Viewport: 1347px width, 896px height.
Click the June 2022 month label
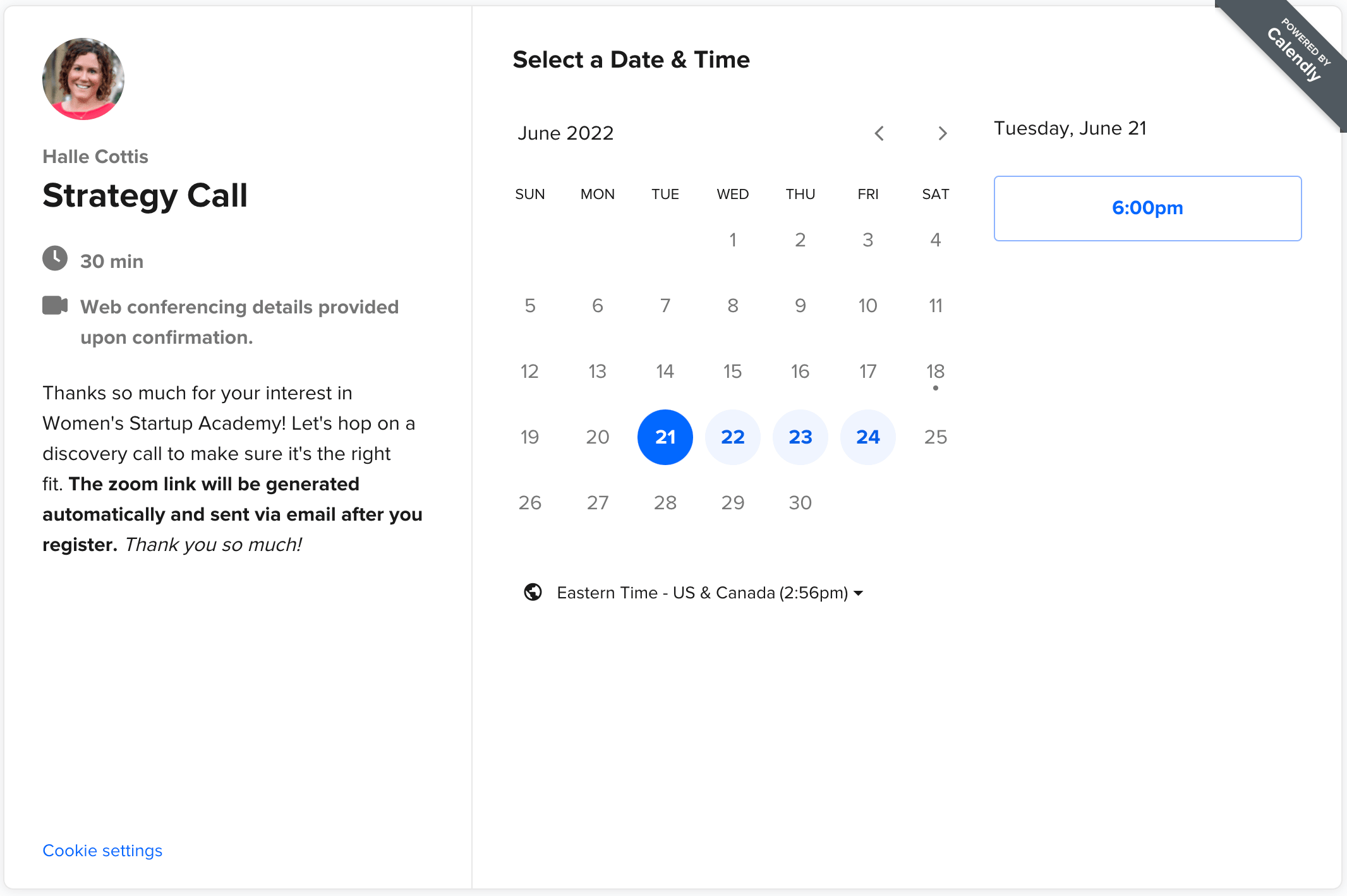click(x=565, y=133)
